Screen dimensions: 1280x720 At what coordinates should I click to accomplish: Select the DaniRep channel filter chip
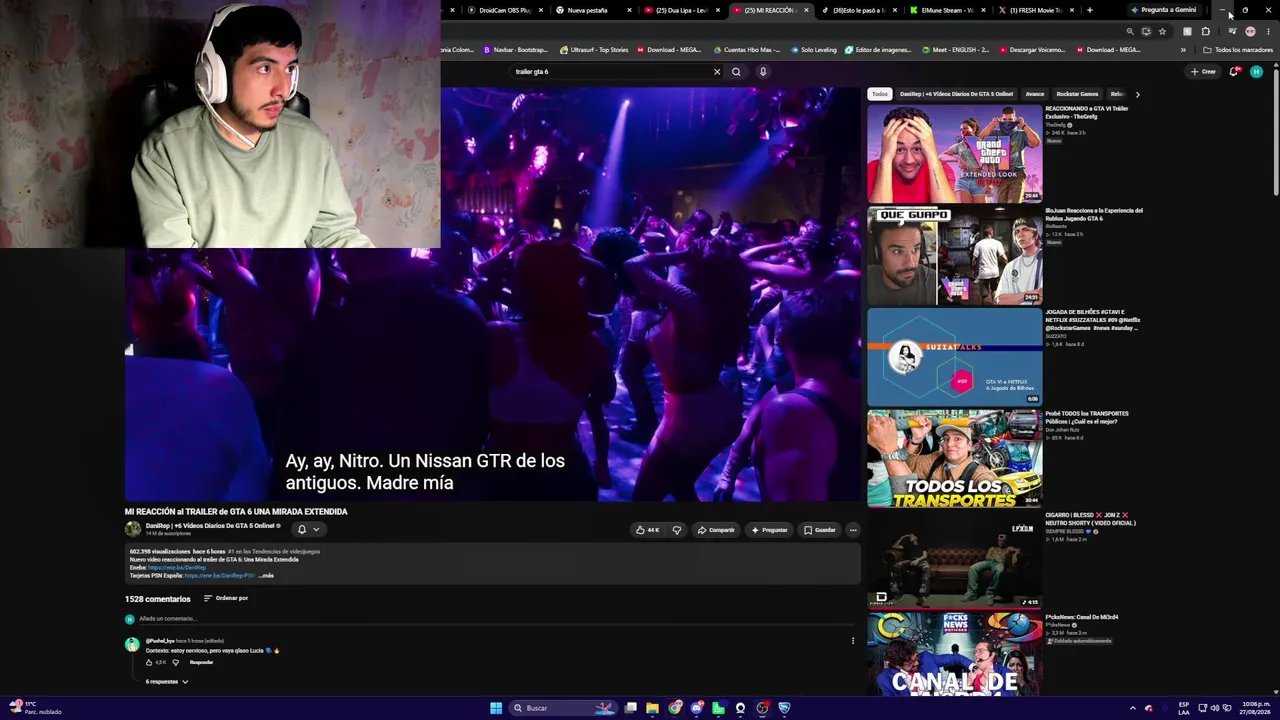tap(956, 94)
